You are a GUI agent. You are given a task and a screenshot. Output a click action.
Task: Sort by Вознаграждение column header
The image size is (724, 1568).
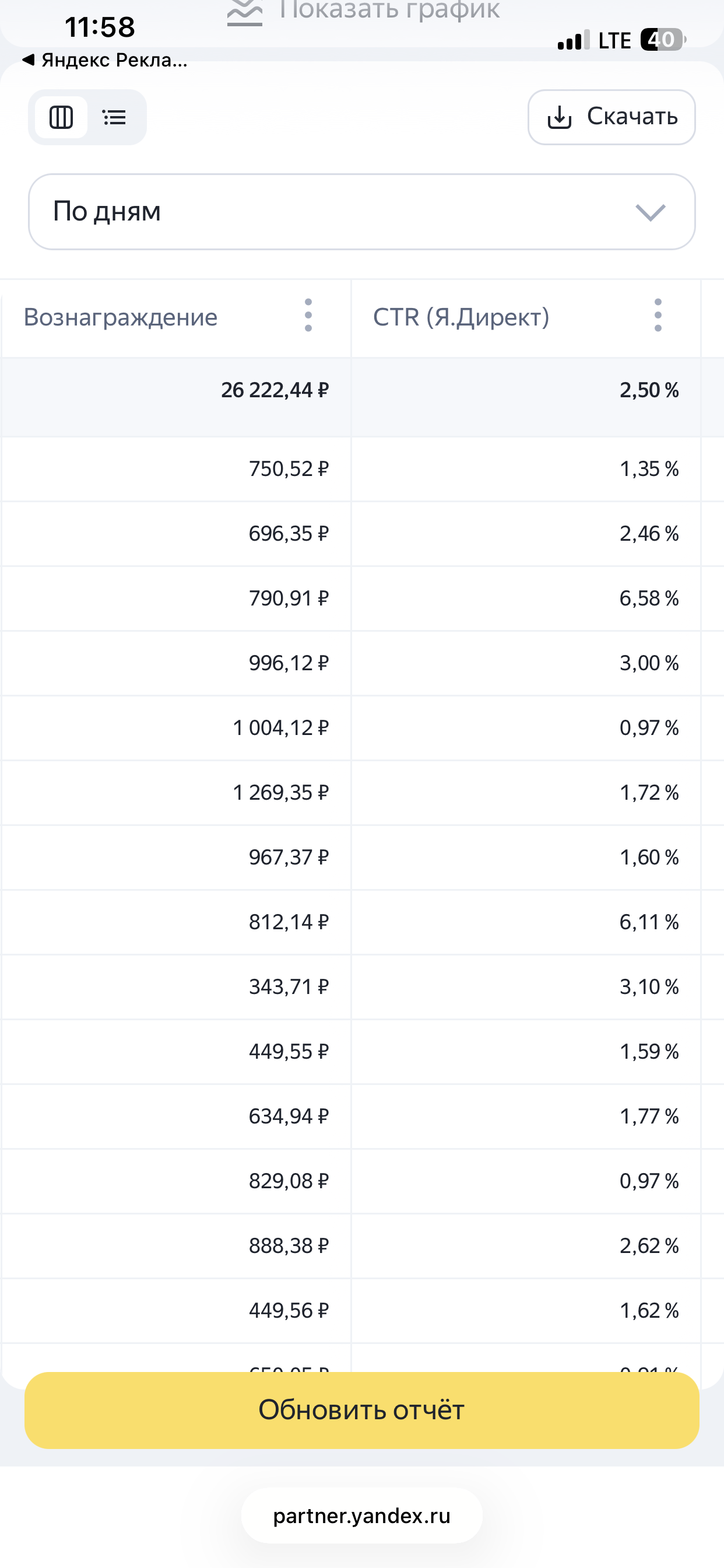click(x=121, y=317)
